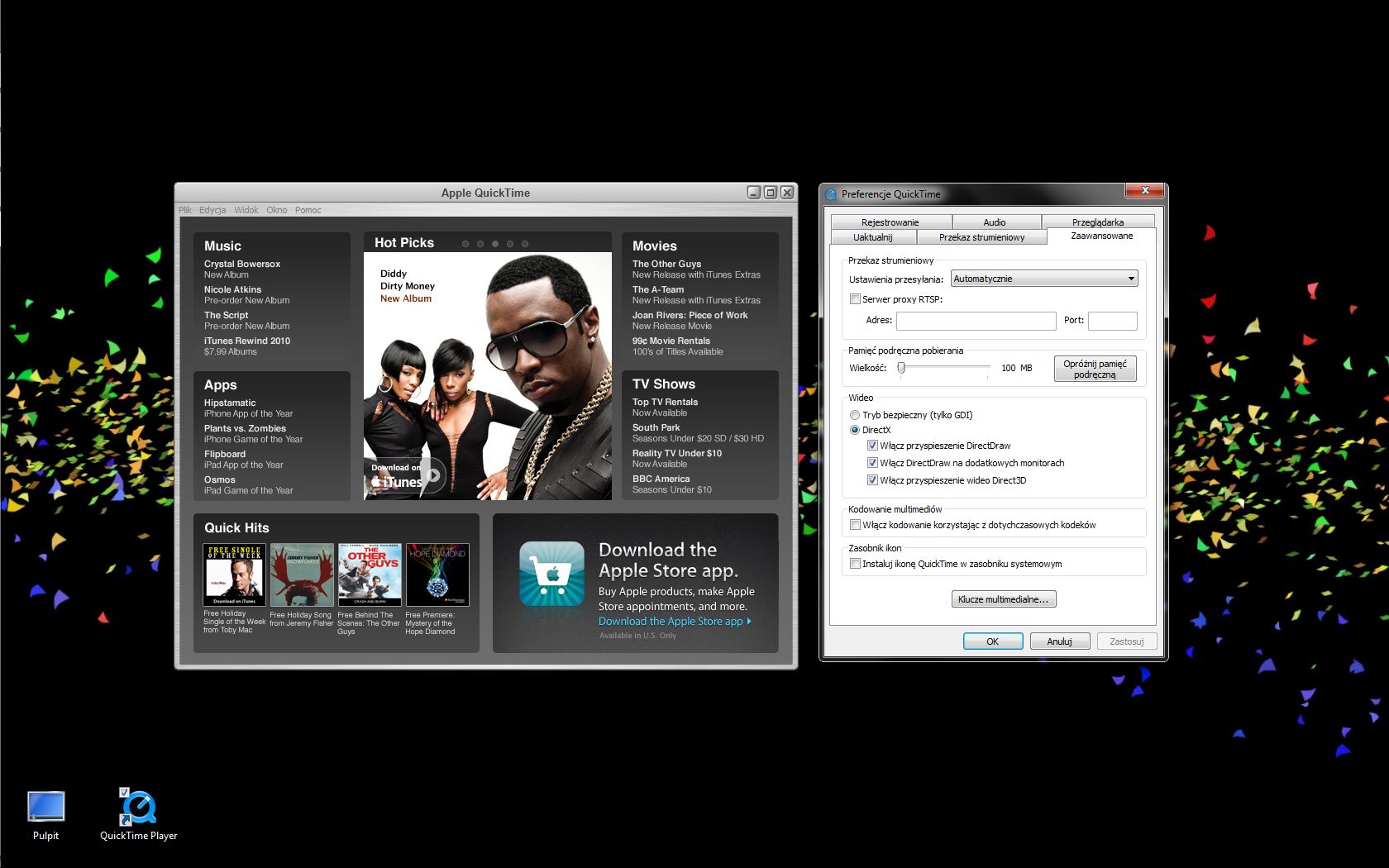The width and height of the screenshot is (1389, 868).
Task: Enable Instaluj ikonę QuickTime w zasobniku checkbox
Action: [x=856, y=564]
